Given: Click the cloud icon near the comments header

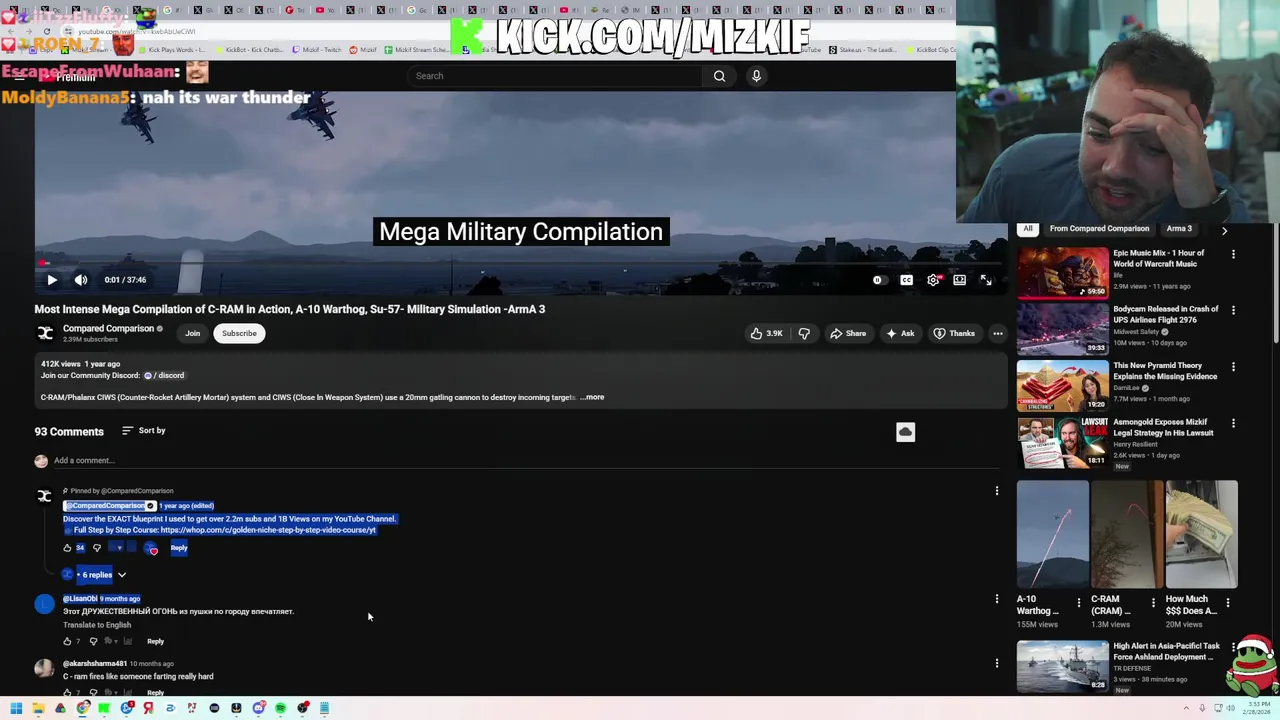Looking at the screenshot, I should tap(905, 432).
